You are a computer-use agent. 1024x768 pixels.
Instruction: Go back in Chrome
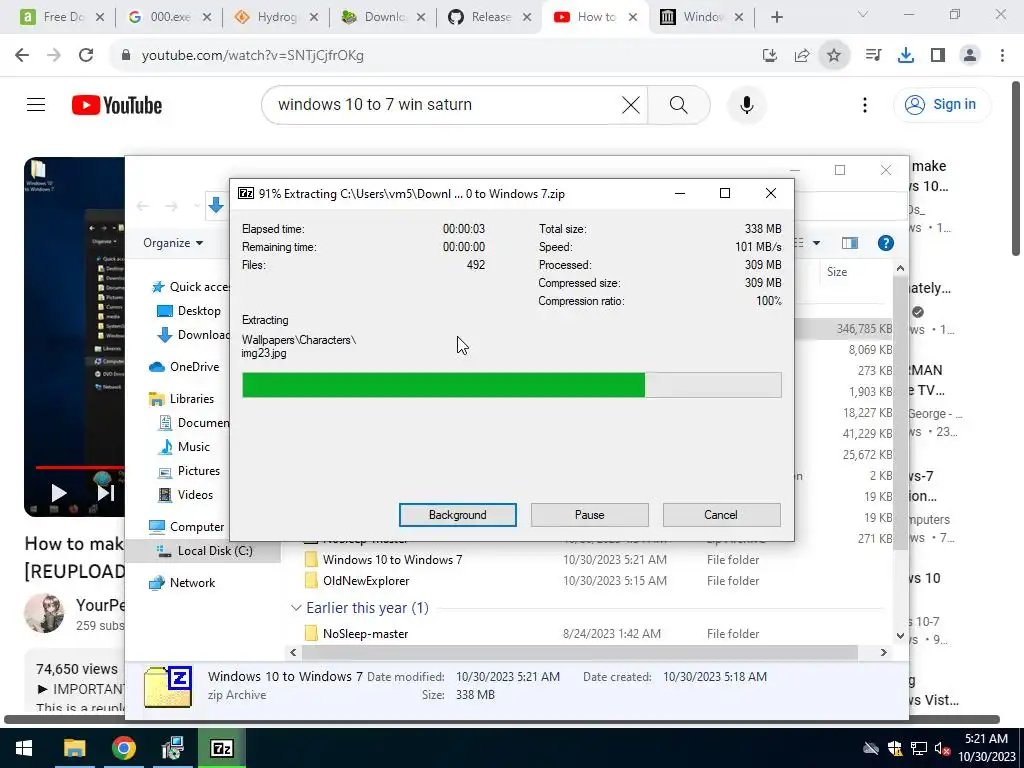tap(22, 56)
